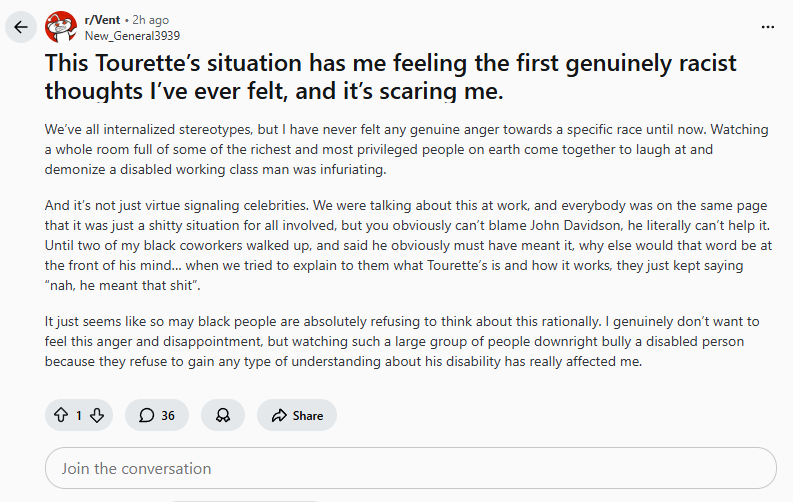Click the “nah, he meant that shit” quote
The width and height of the screenshot is (793, 502).
[122, 285]
